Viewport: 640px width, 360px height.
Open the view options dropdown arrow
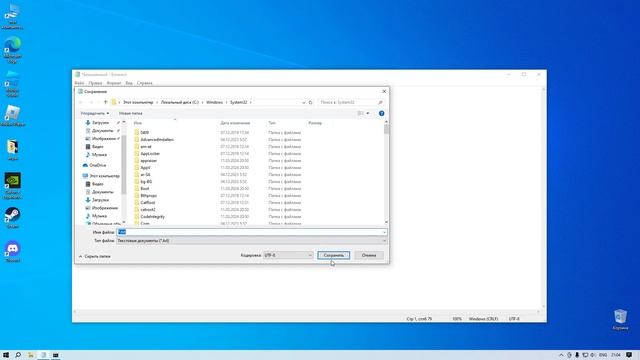(x=368, y=113)
